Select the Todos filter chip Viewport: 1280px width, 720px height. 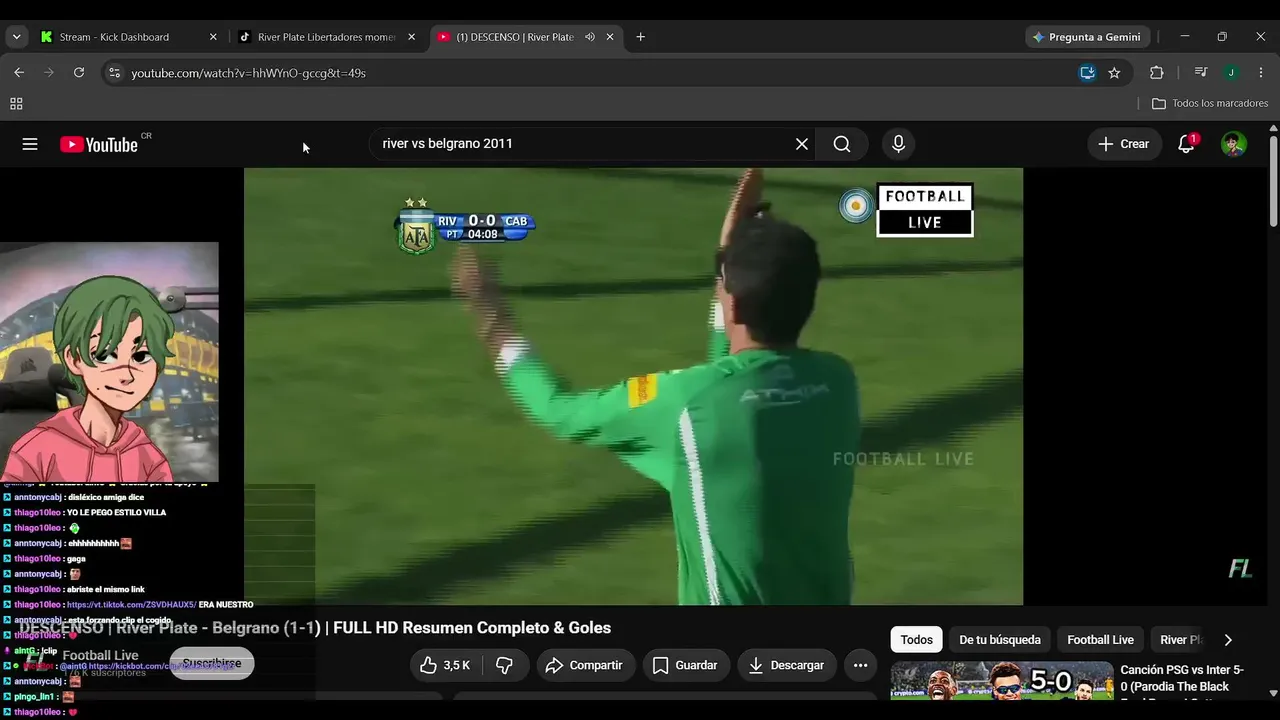pyautogui.click(x=916, y=640)
